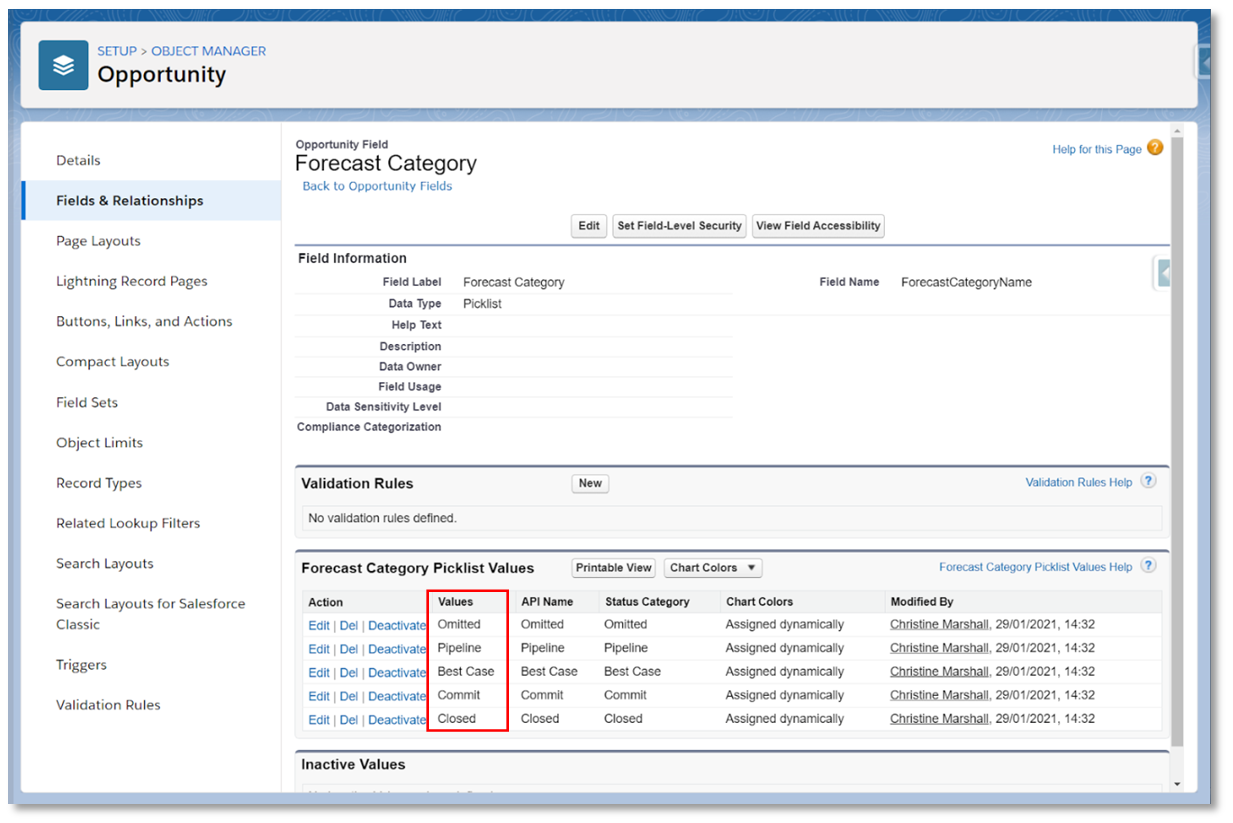Click Del for the Closed value

[348, 720]
